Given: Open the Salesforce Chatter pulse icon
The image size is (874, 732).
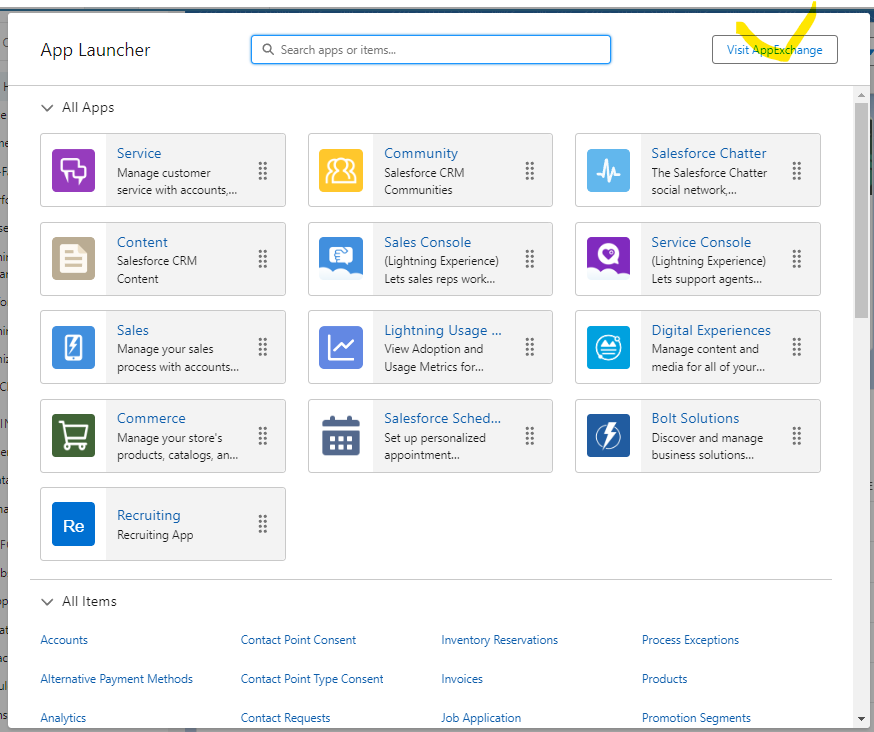Looking at the screenshot, I should [608, 171].
